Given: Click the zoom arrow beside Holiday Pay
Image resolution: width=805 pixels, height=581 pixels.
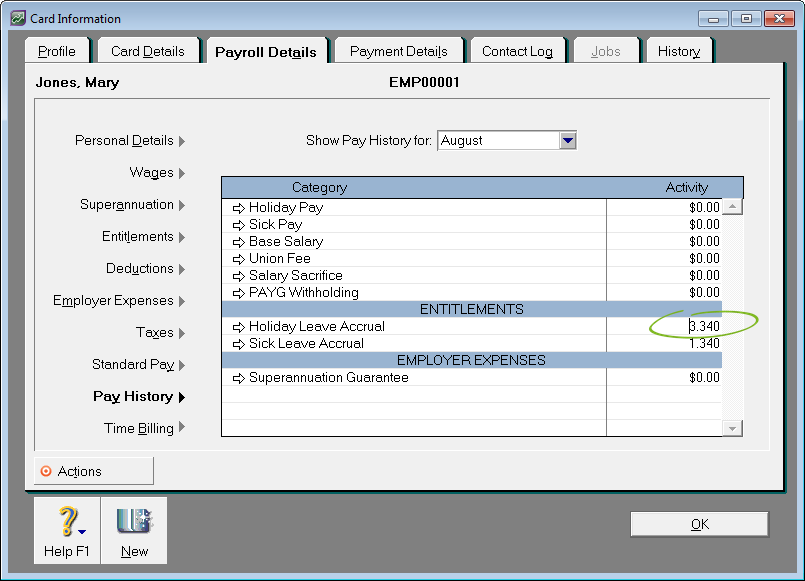Looking at the screenshot, I should click(x=238, y=208).
